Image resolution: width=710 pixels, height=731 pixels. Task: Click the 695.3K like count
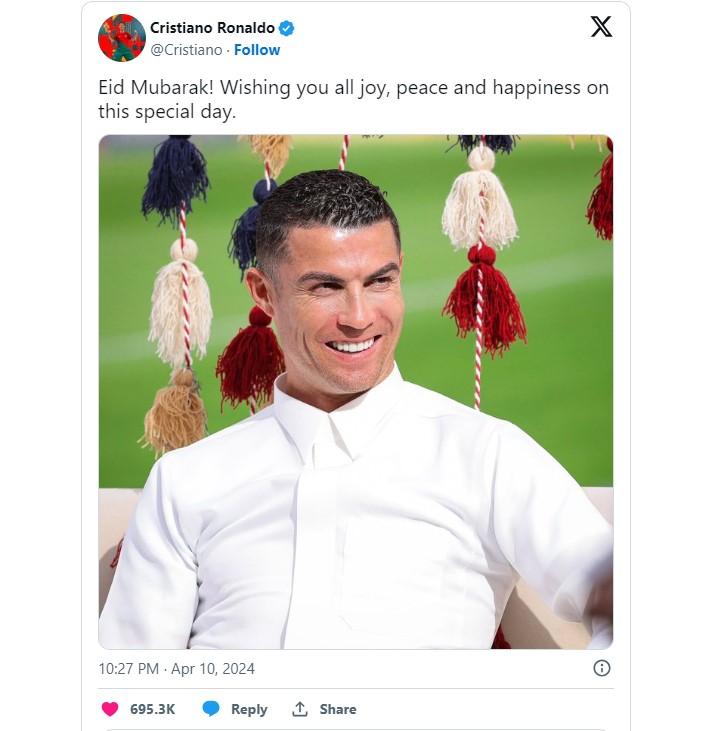tap(152, 709)
